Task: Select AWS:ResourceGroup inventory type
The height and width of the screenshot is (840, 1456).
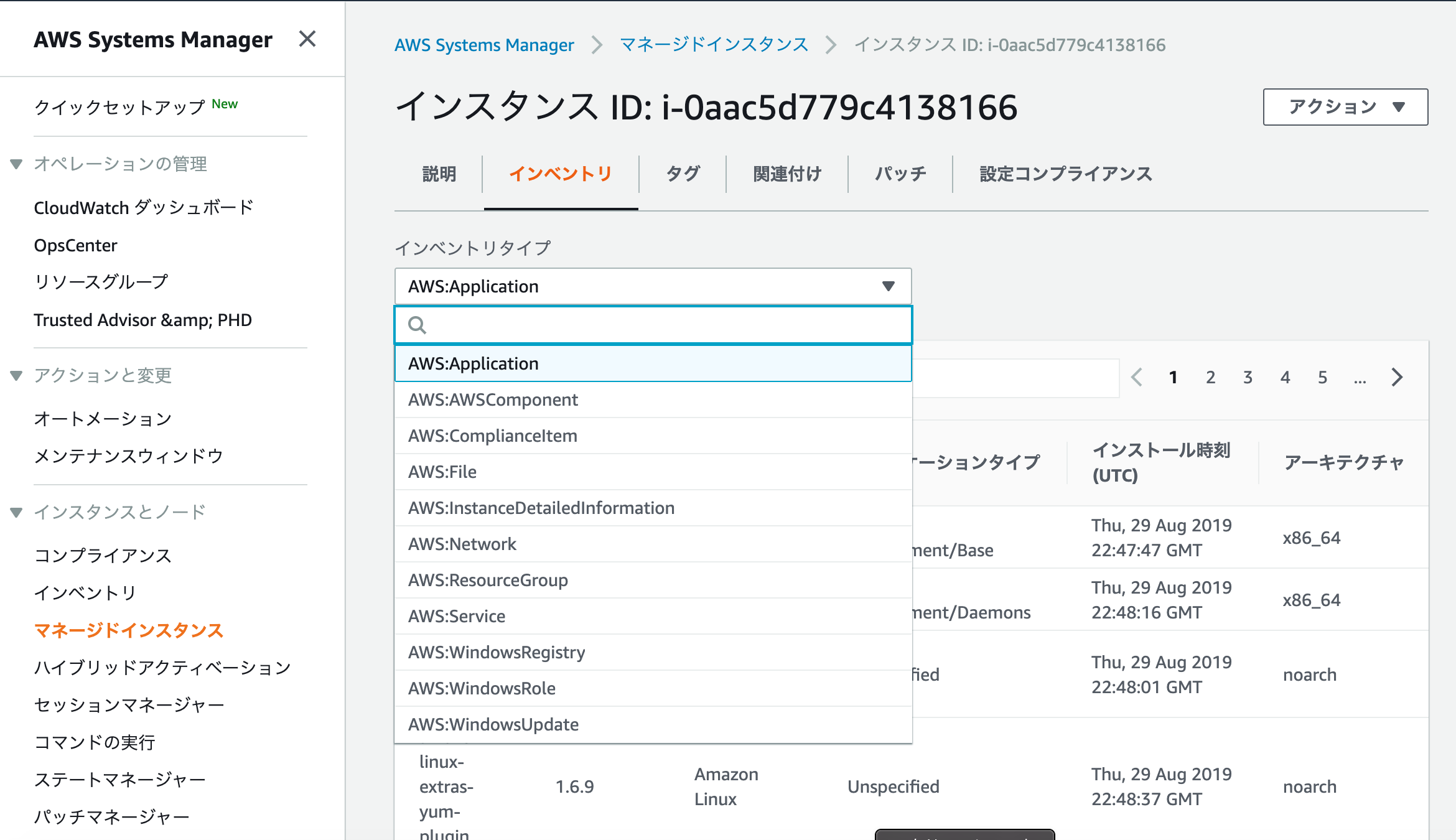Action: pyautogui.click(x=653, y=580)
